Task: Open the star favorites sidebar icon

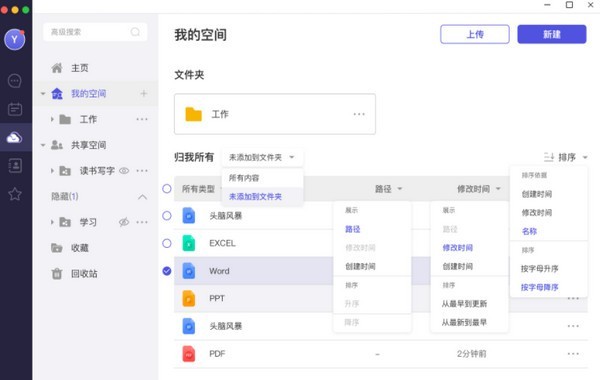Action: pyautogui.click(x=15, y=194)
